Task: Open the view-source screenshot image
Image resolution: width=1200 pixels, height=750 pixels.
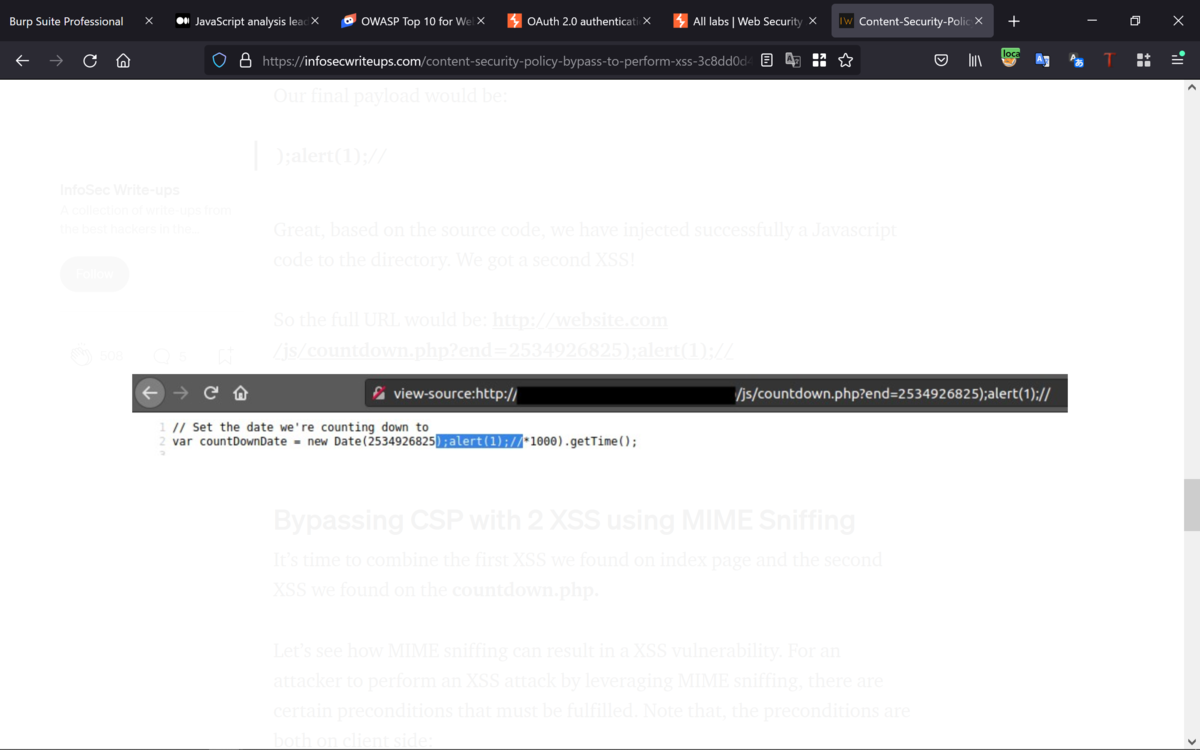Action: pos(600,415)
